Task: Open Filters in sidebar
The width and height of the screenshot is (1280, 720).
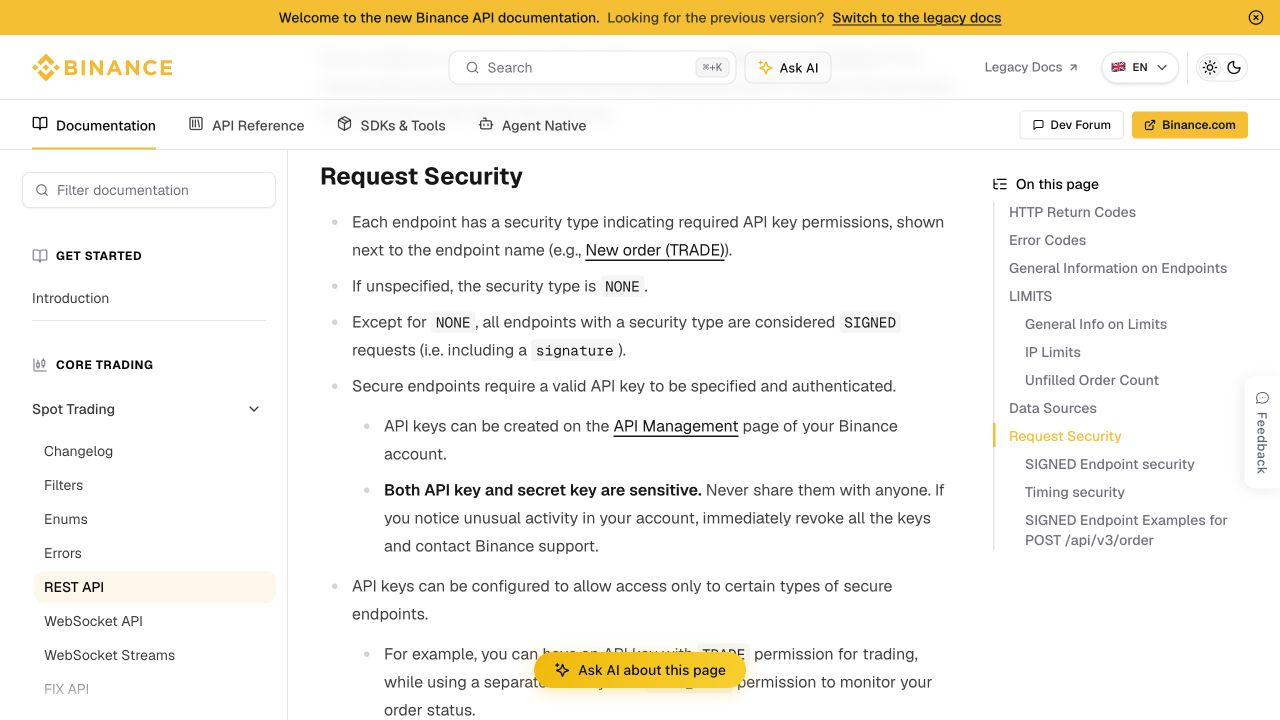Action: [x=63, y=485]
